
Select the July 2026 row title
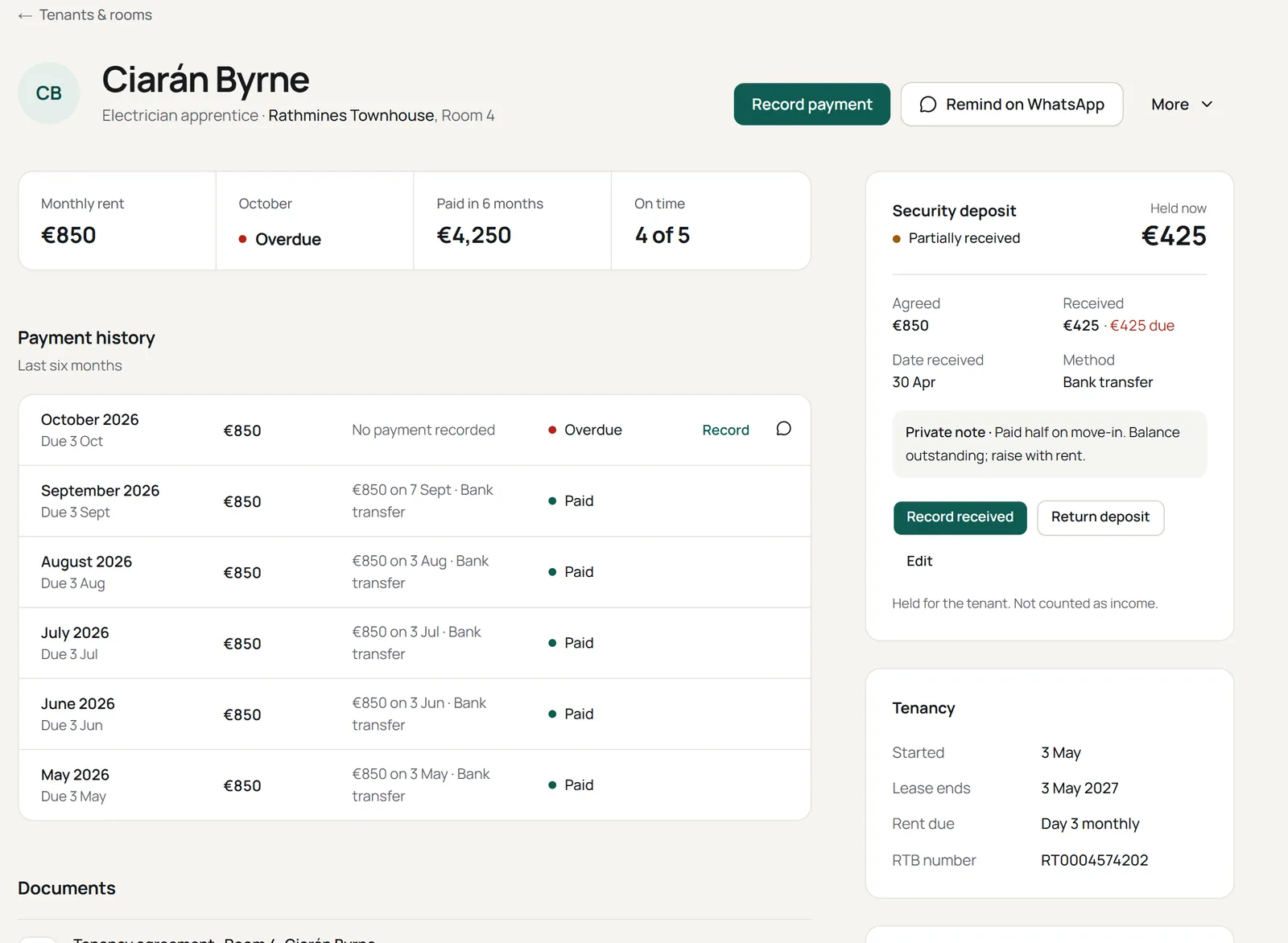[75, 632]
